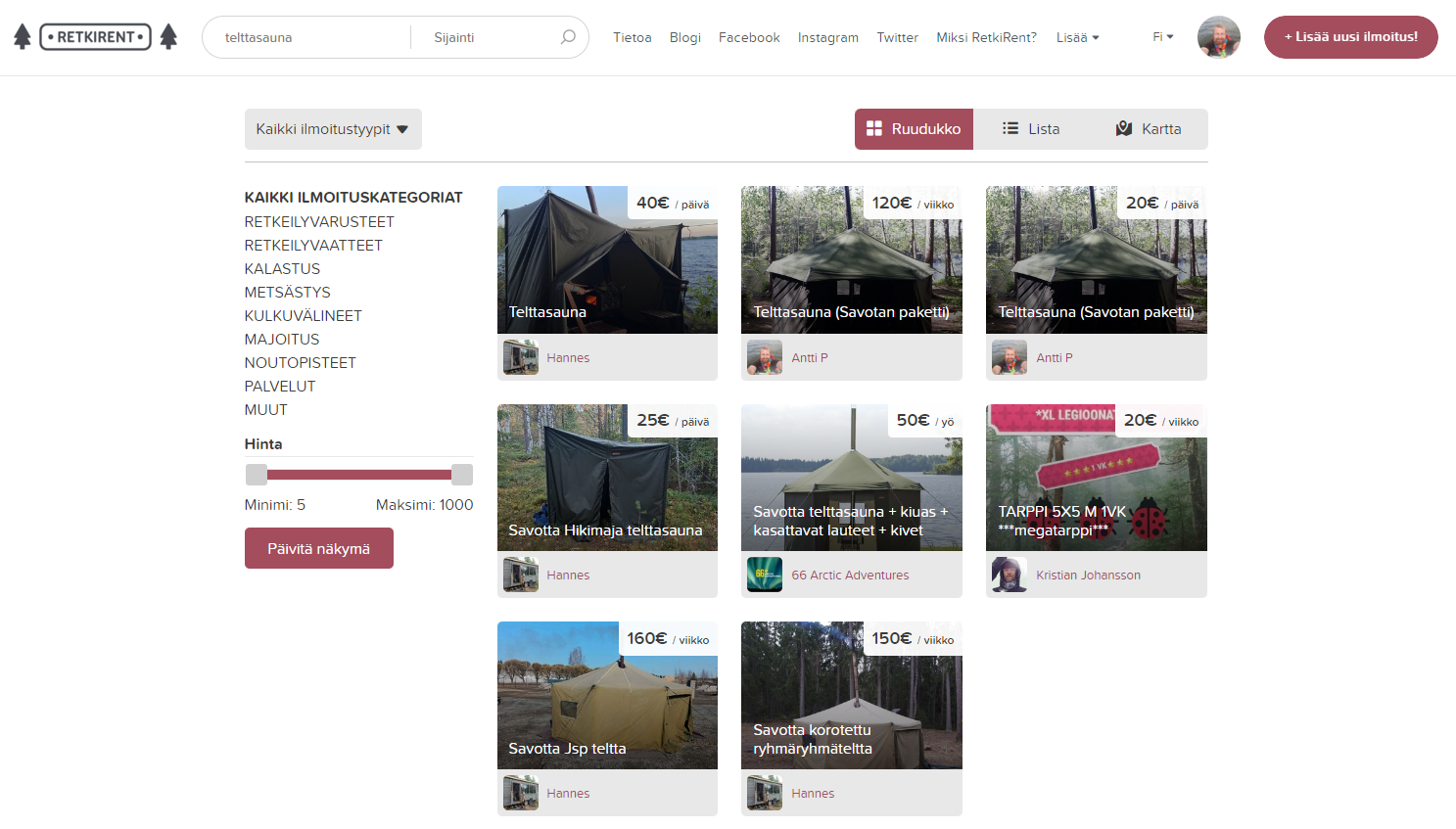The height and width of the screenshot is (829, 1456).
Task: Open the Fi language selector
Action: coord(1162,37)
